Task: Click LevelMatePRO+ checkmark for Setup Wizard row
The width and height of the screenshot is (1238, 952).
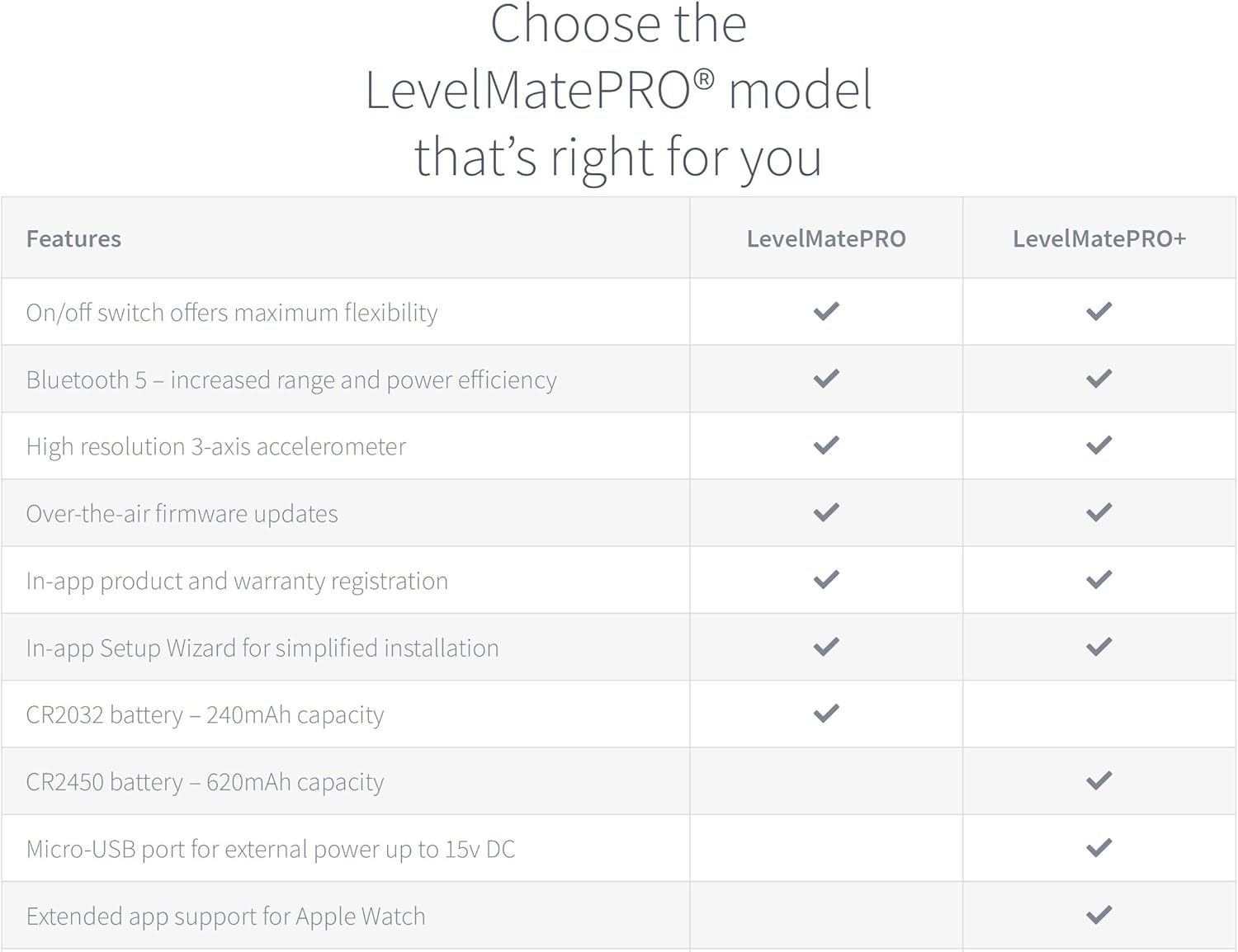Action: 1099,647
